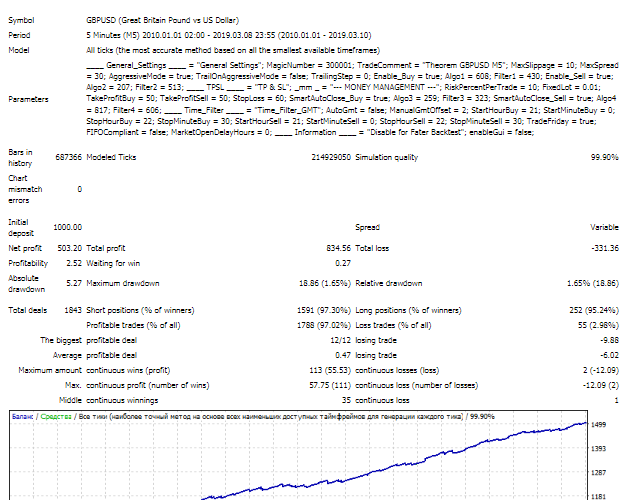Click the Parameters label
The image size is (625, 500).
pos(28,99)
